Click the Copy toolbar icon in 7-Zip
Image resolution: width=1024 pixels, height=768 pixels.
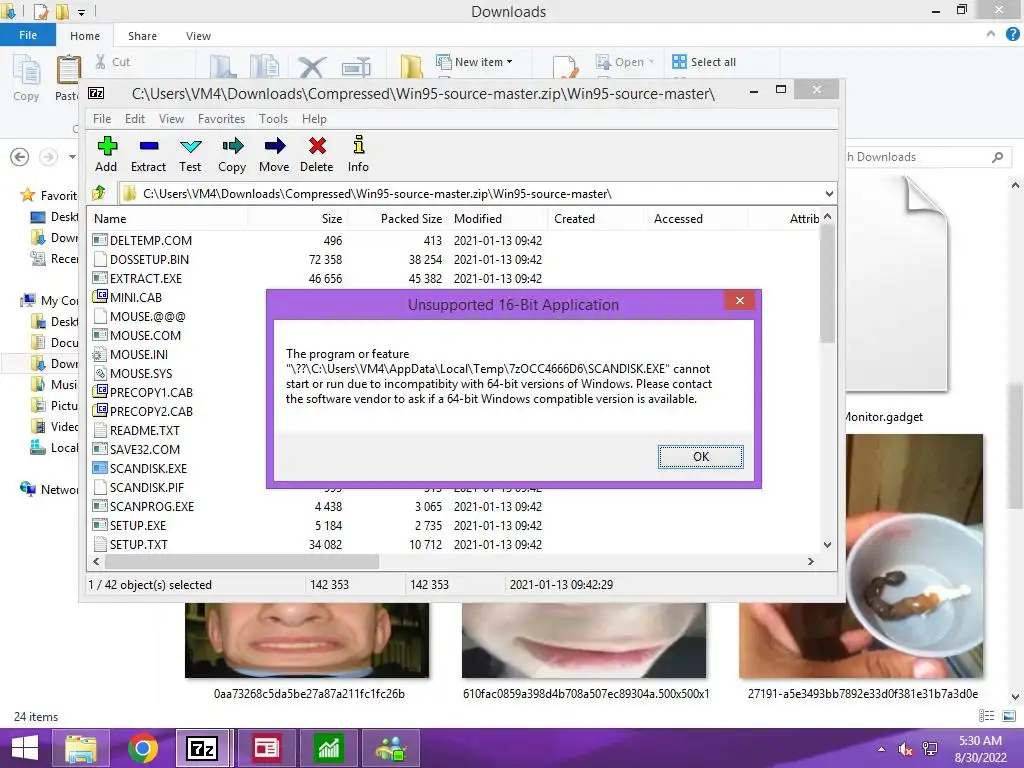point(232,155)
